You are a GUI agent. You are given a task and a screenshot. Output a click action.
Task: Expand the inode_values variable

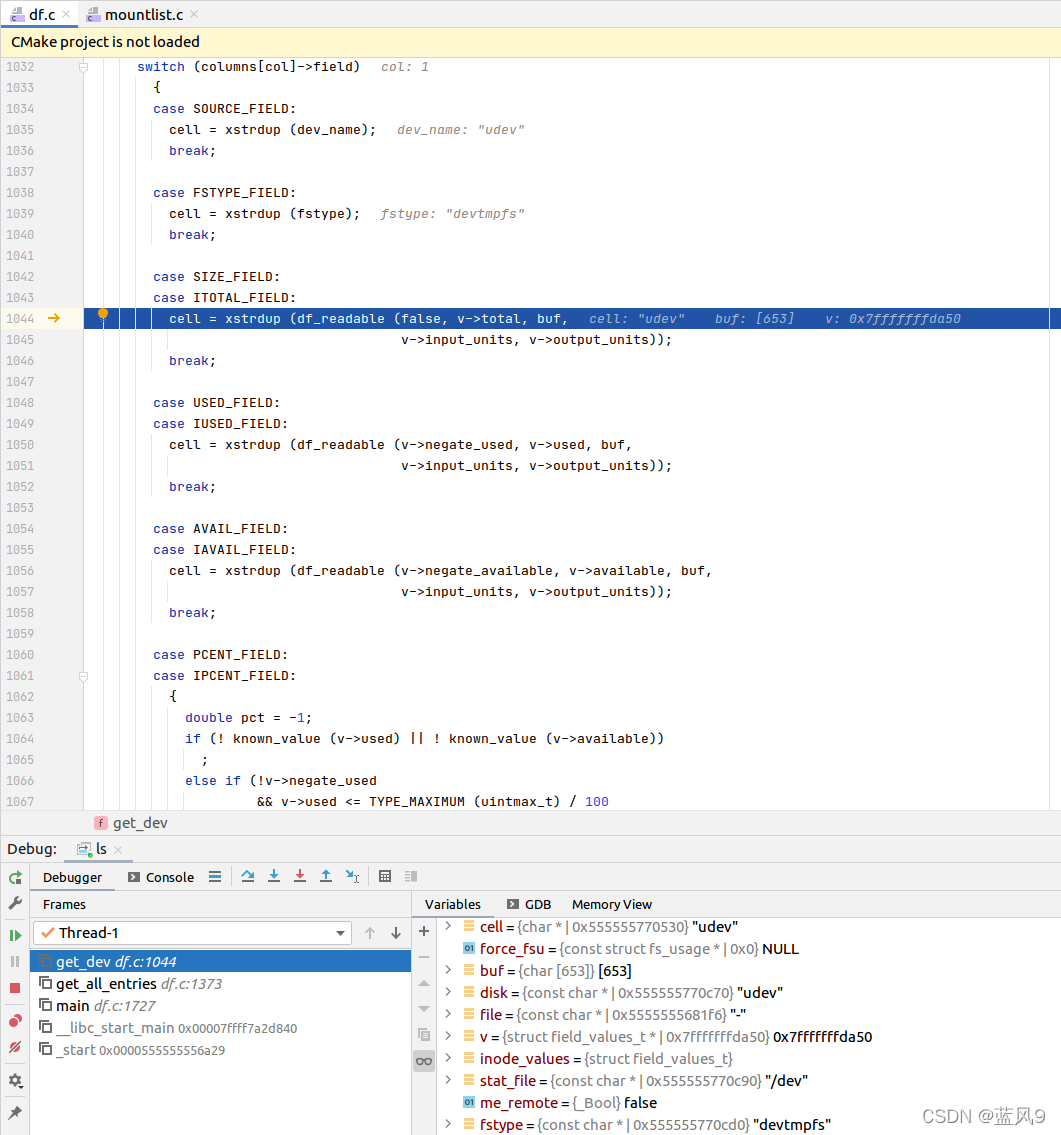[449, 1058]
